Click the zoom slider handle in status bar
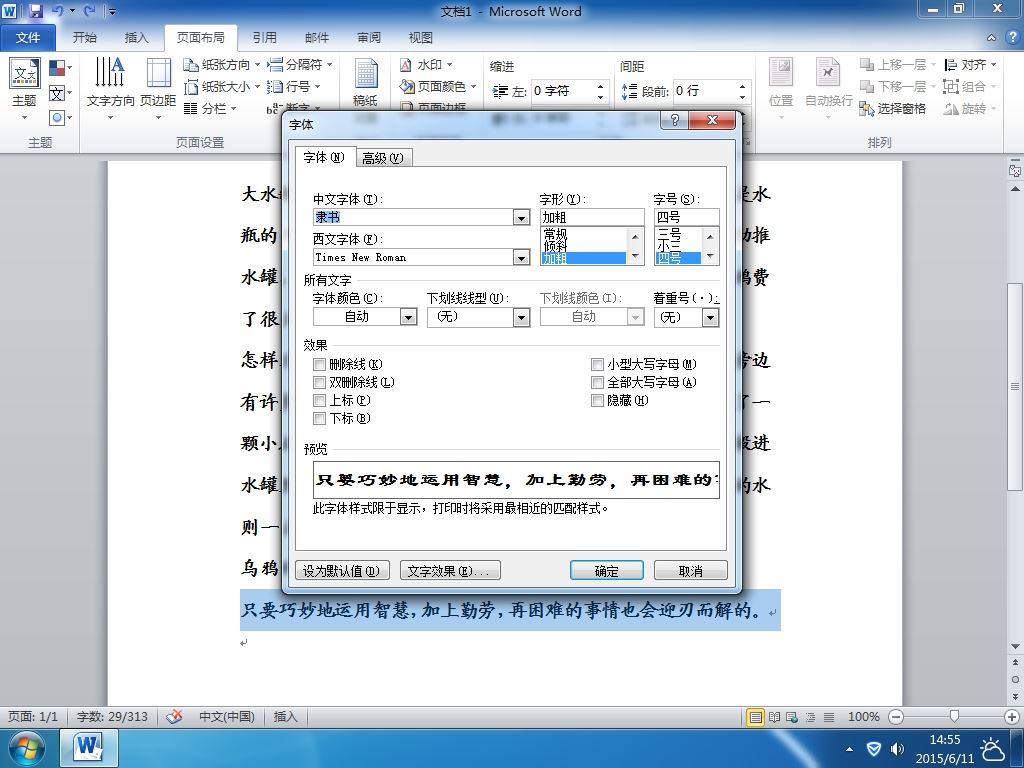The height and width of the screenshot is (768, 1024). tap(954, 716)
